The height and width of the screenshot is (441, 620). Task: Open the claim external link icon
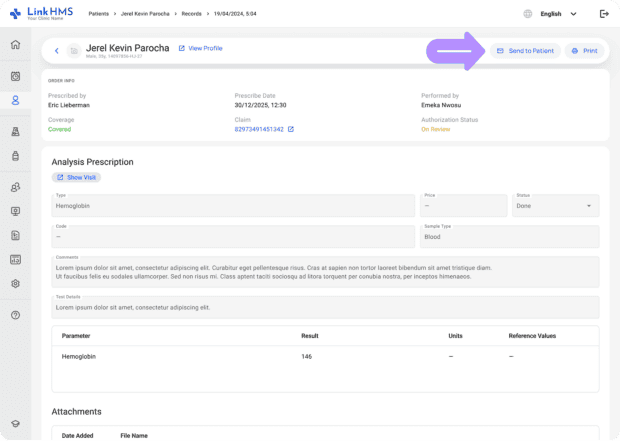click(291, 129)
